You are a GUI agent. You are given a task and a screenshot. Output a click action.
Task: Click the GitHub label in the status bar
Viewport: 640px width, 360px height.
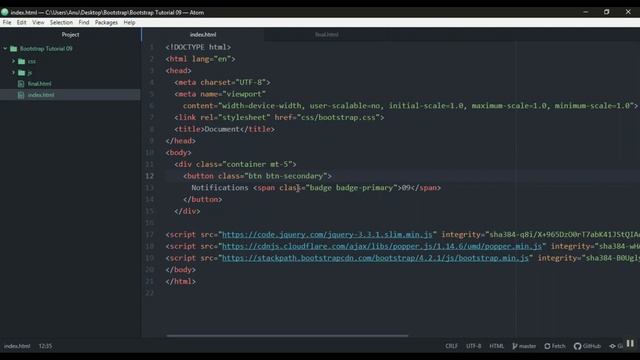592,346
